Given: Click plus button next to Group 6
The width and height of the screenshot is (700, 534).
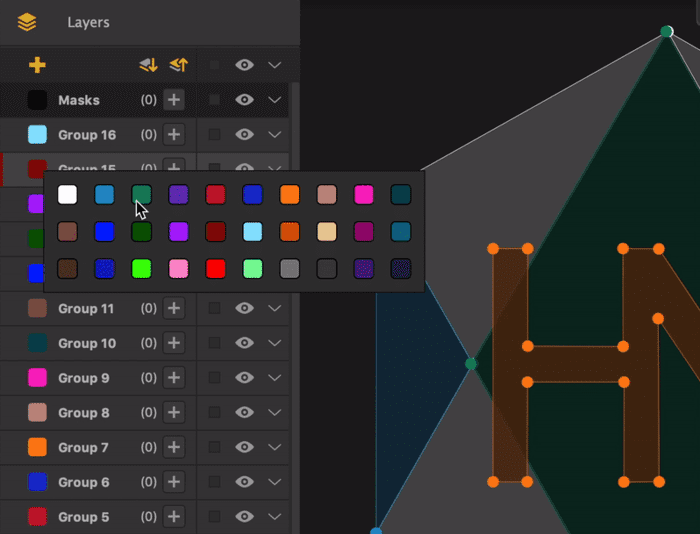Looking at the screenshot, I should pyautogui.click(x=174, y=482).
